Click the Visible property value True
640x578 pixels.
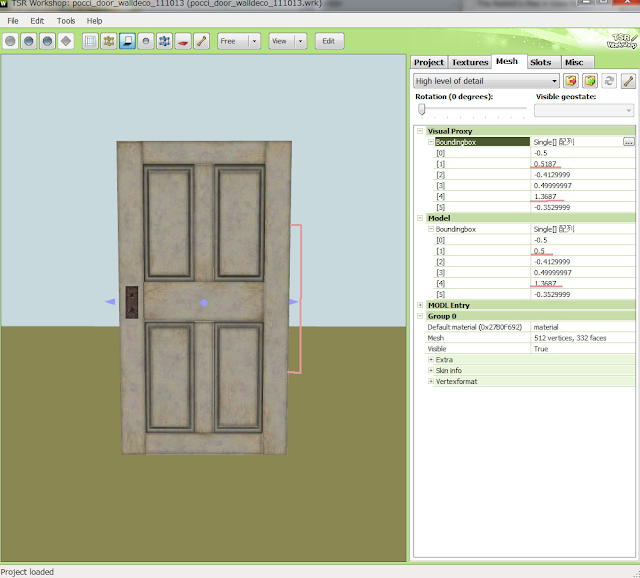(541, 349)
